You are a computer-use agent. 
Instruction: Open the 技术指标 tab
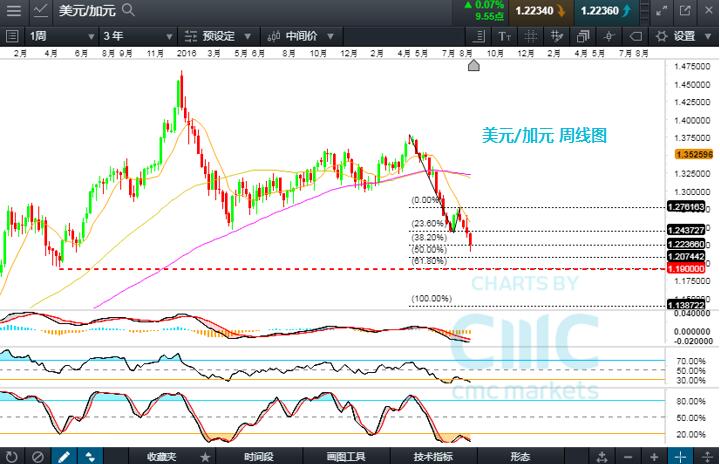tap(434, 456)
